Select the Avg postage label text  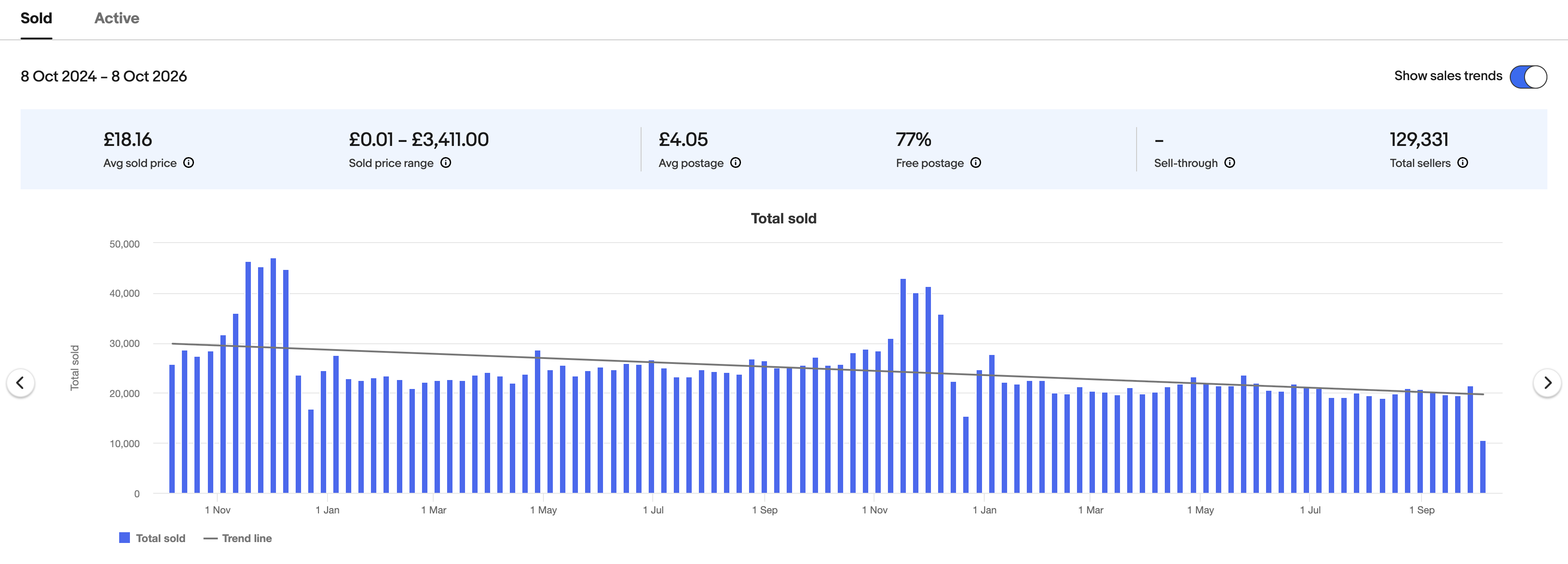[691, 163]
